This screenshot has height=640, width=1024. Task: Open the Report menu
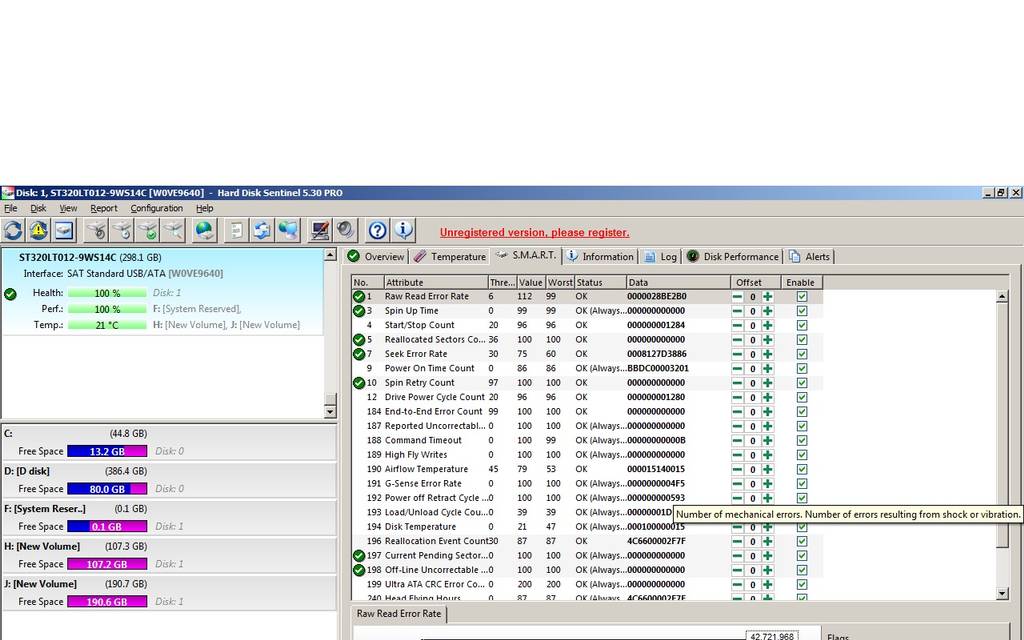103,209
